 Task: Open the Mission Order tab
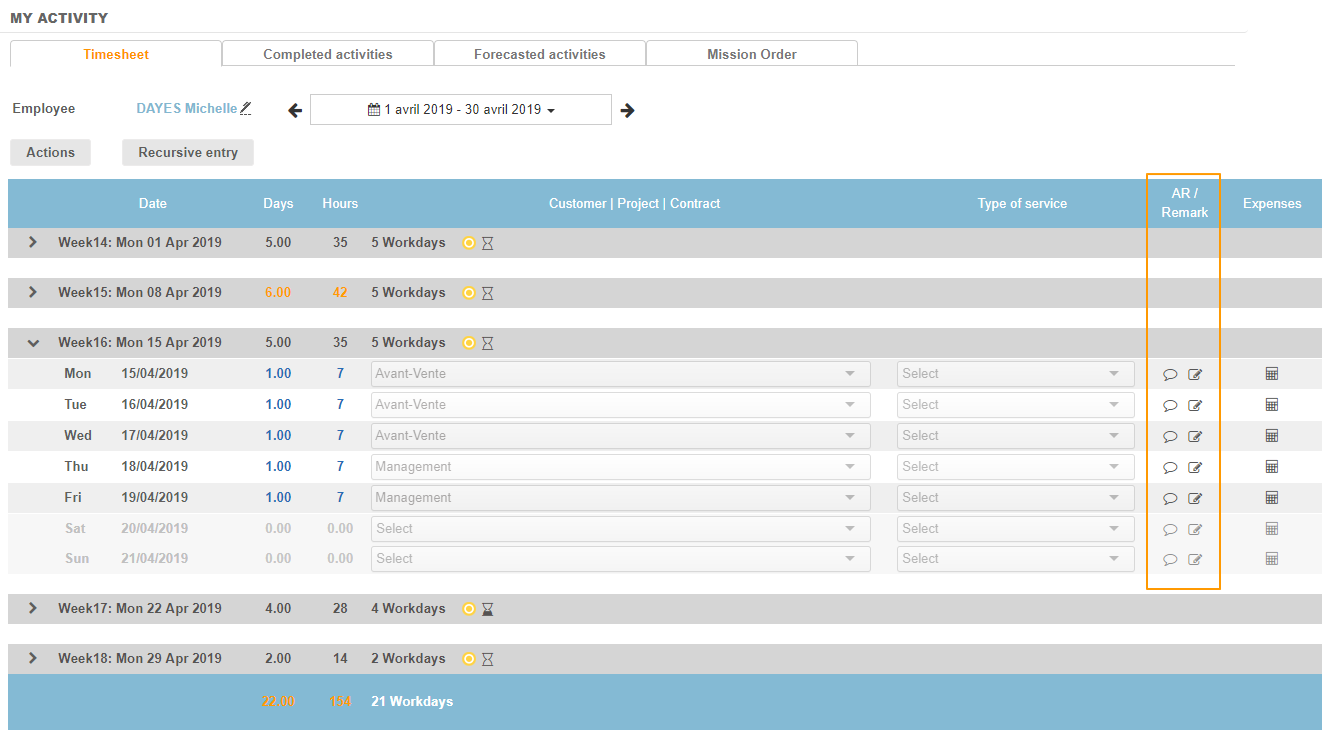751,54
